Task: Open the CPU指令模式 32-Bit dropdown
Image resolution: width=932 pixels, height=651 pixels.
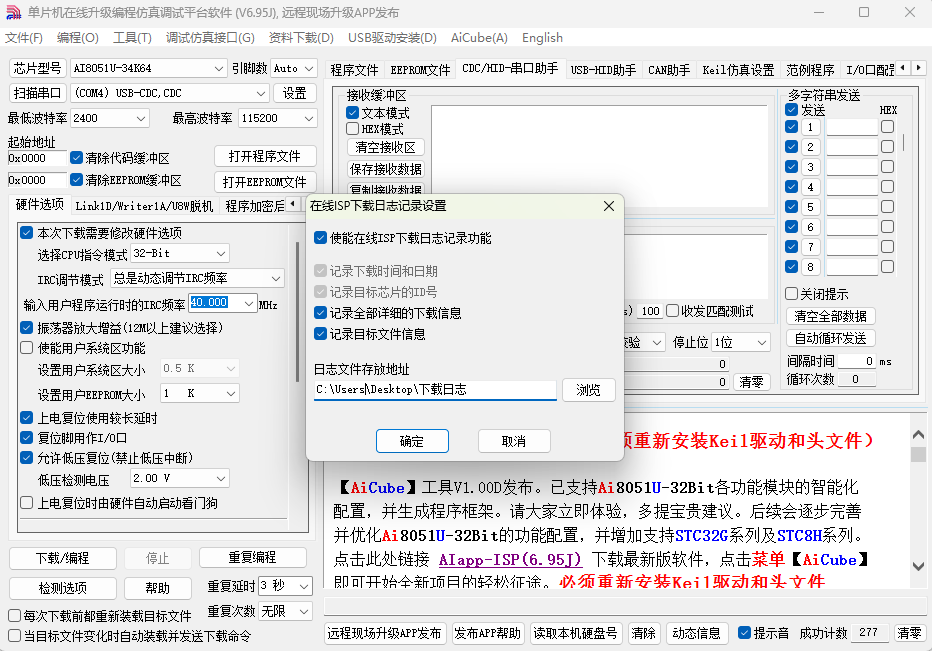Action: (180, 253)
